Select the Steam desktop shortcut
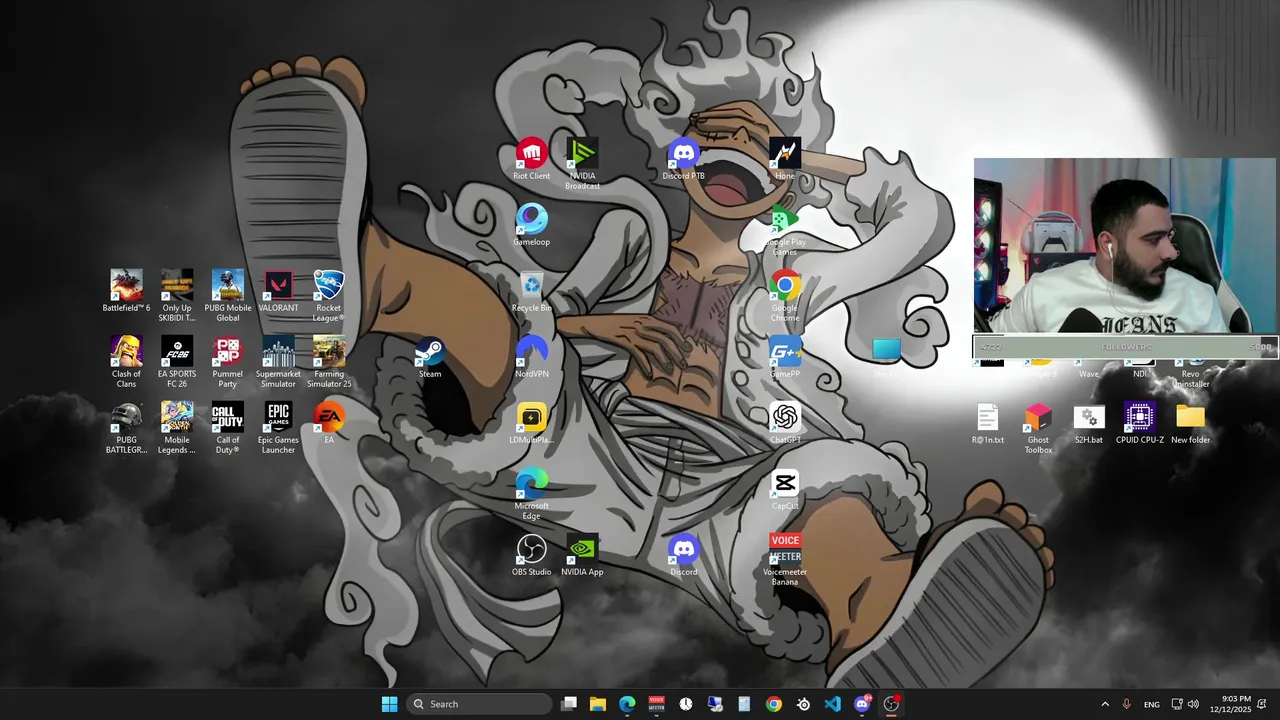 click(430, 358)
